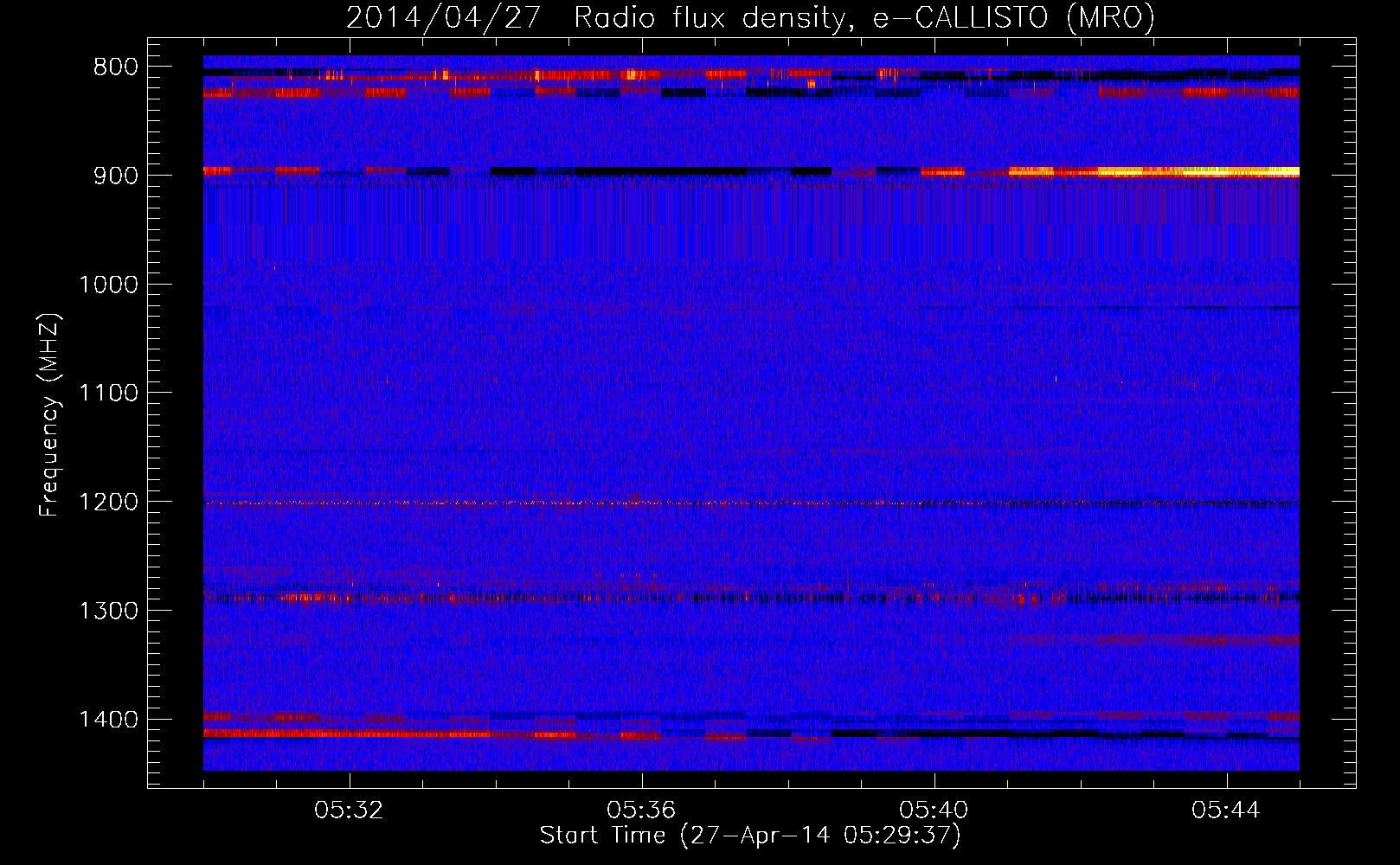Click the 1400 frequency tick label
This screenshot has height=865, width=1400.
108,720
